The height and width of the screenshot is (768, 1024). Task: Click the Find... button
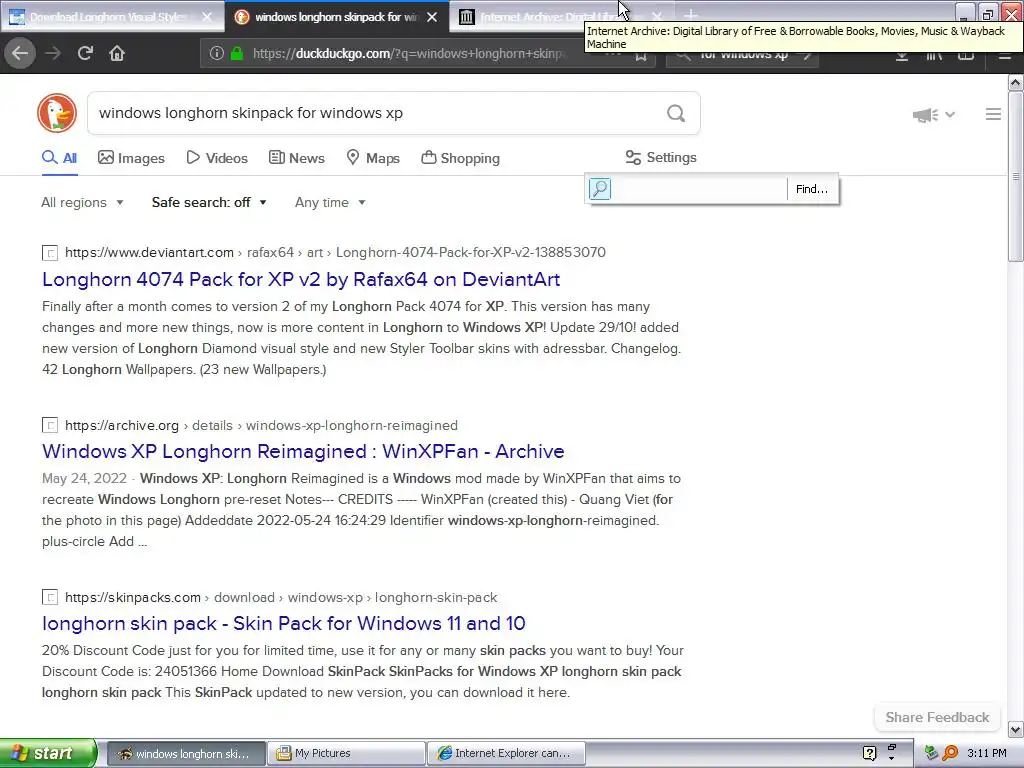812,189
